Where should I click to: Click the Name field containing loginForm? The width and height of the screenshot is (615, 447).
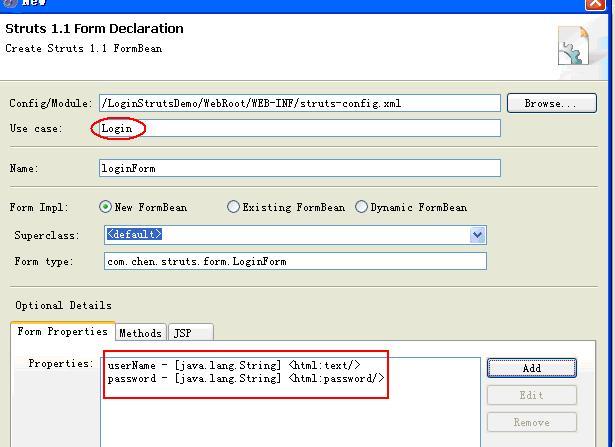[x=300, y=168]
